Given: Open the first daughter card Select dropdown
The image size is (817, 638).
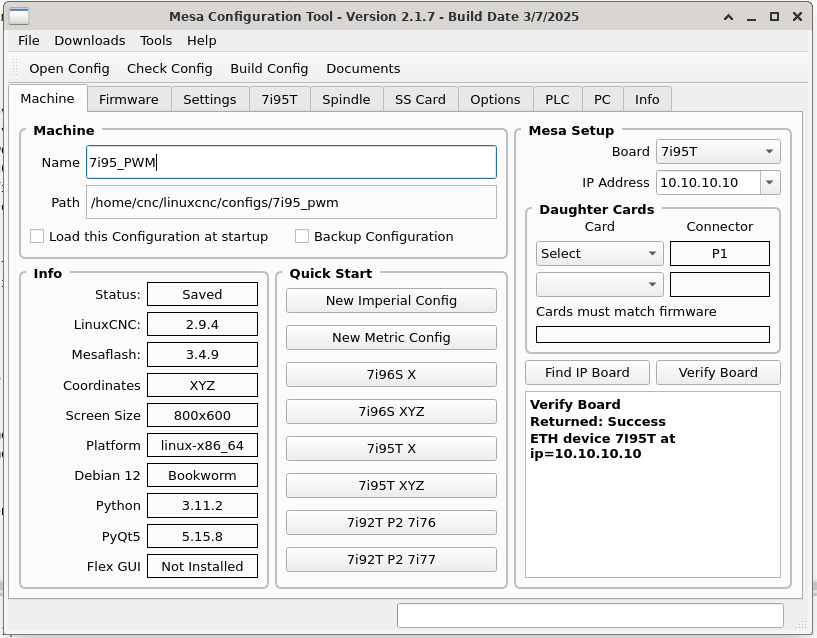Looking at the screenshot, I should (599, 254).
